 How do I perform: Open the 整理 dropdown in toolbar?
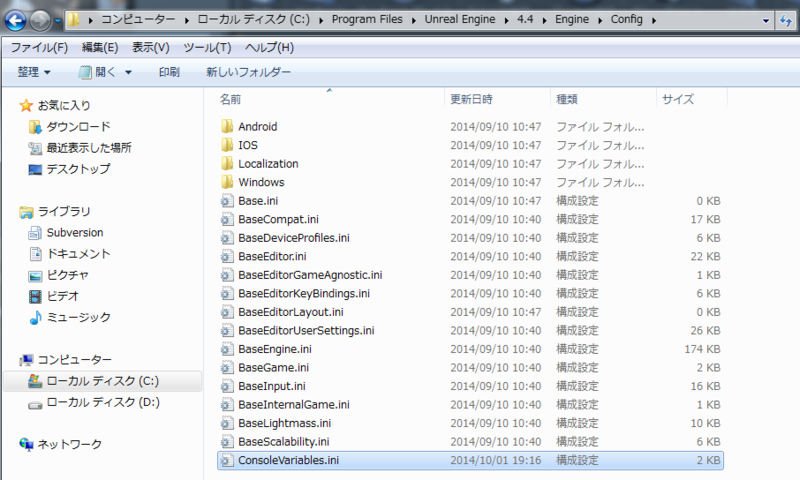click(34, 72)
